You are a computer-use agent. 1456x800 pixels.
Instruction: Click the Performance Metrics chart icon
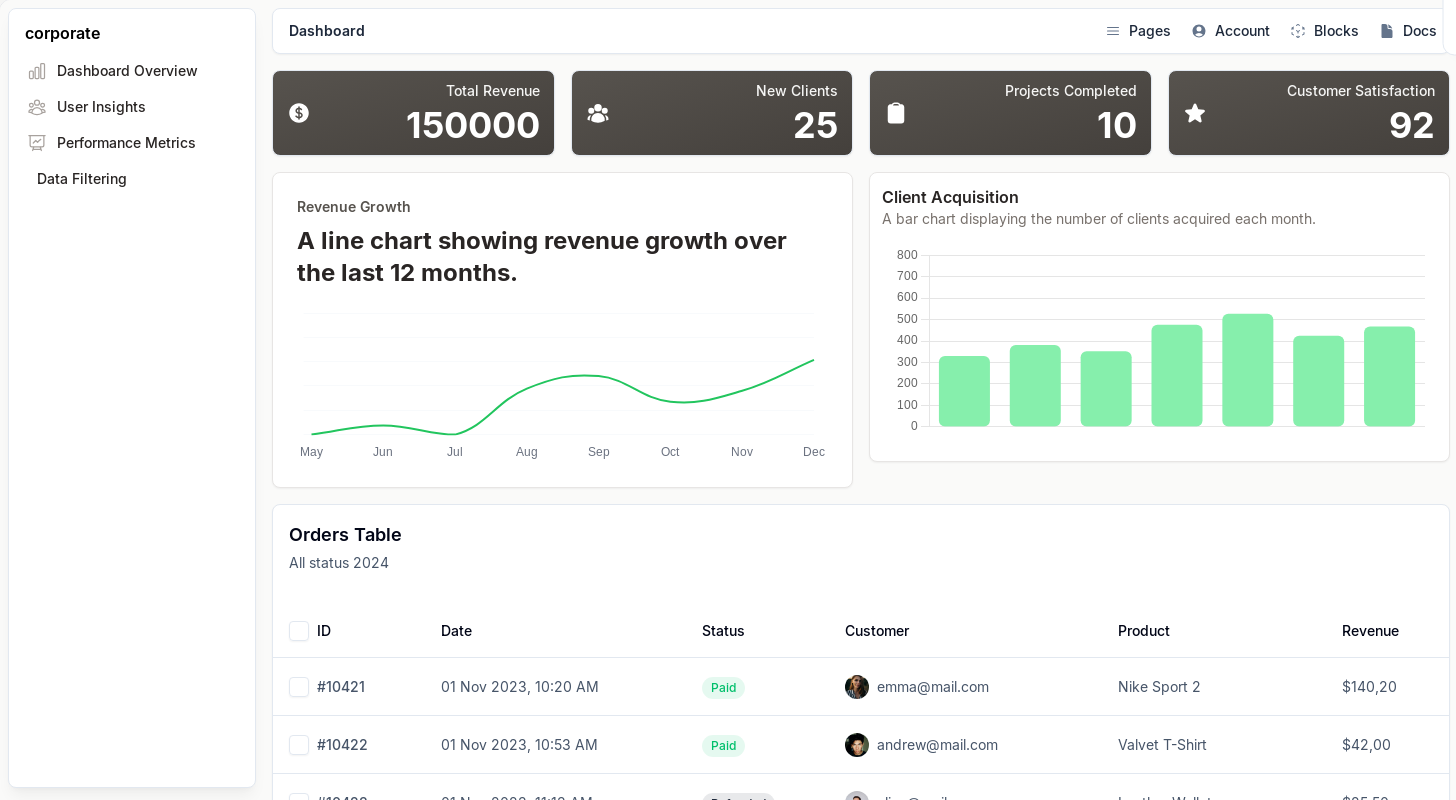tap(37, 143)
